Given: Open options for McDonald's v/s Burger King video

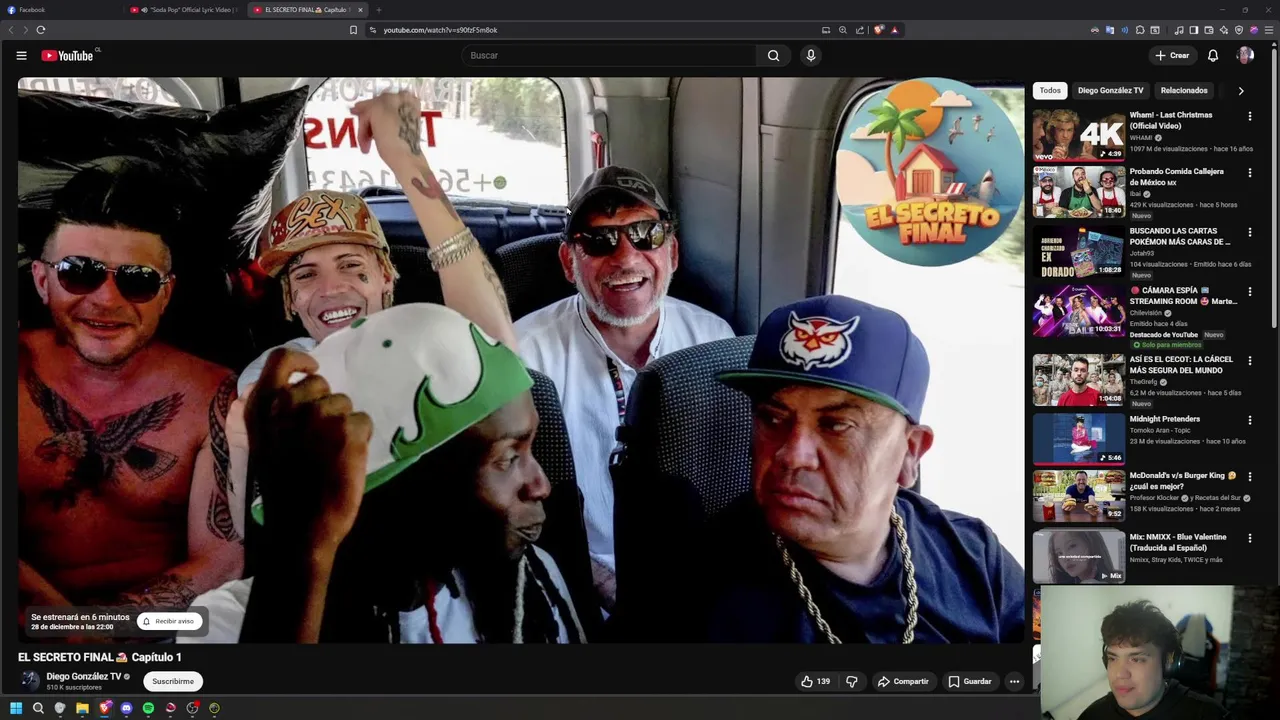Looking at the screenshot, I should [1249, 477].
